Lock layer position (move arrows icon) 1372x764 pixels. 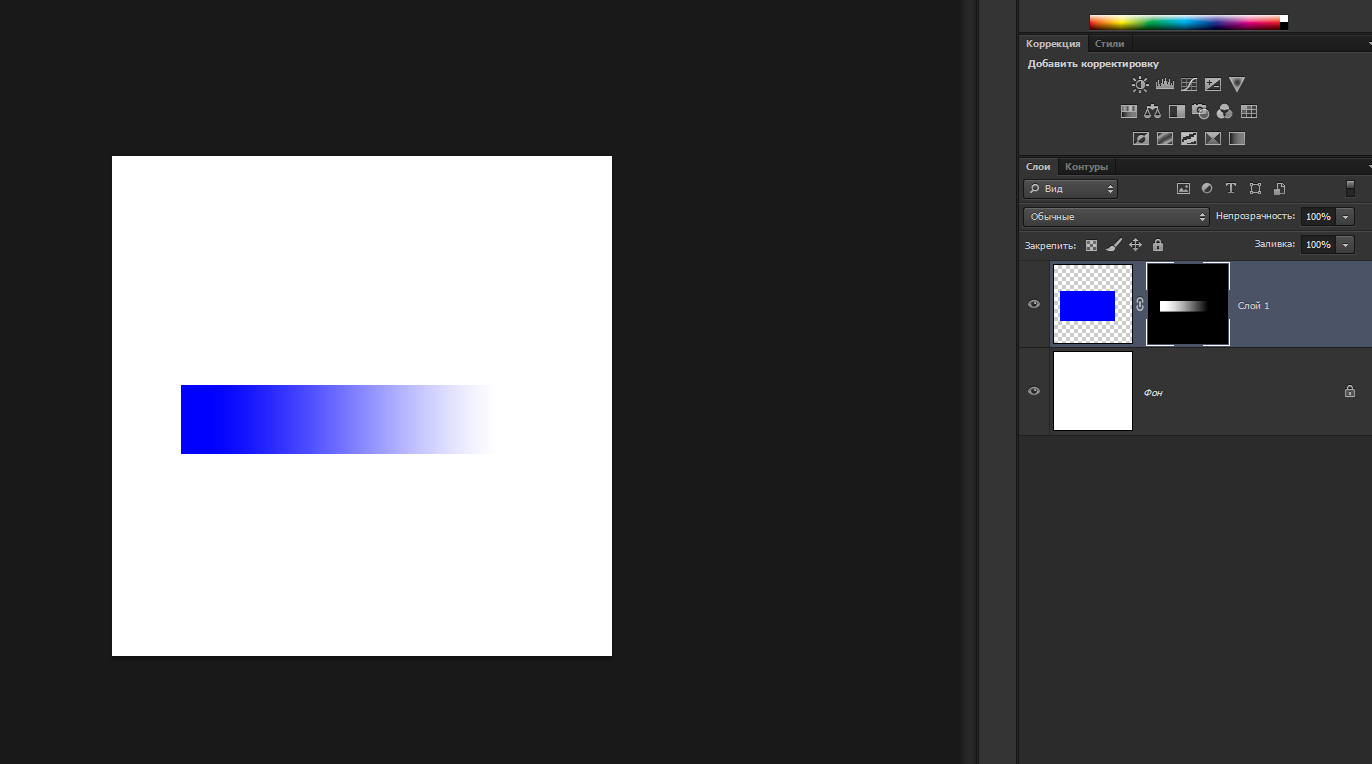click(1135, 245)
